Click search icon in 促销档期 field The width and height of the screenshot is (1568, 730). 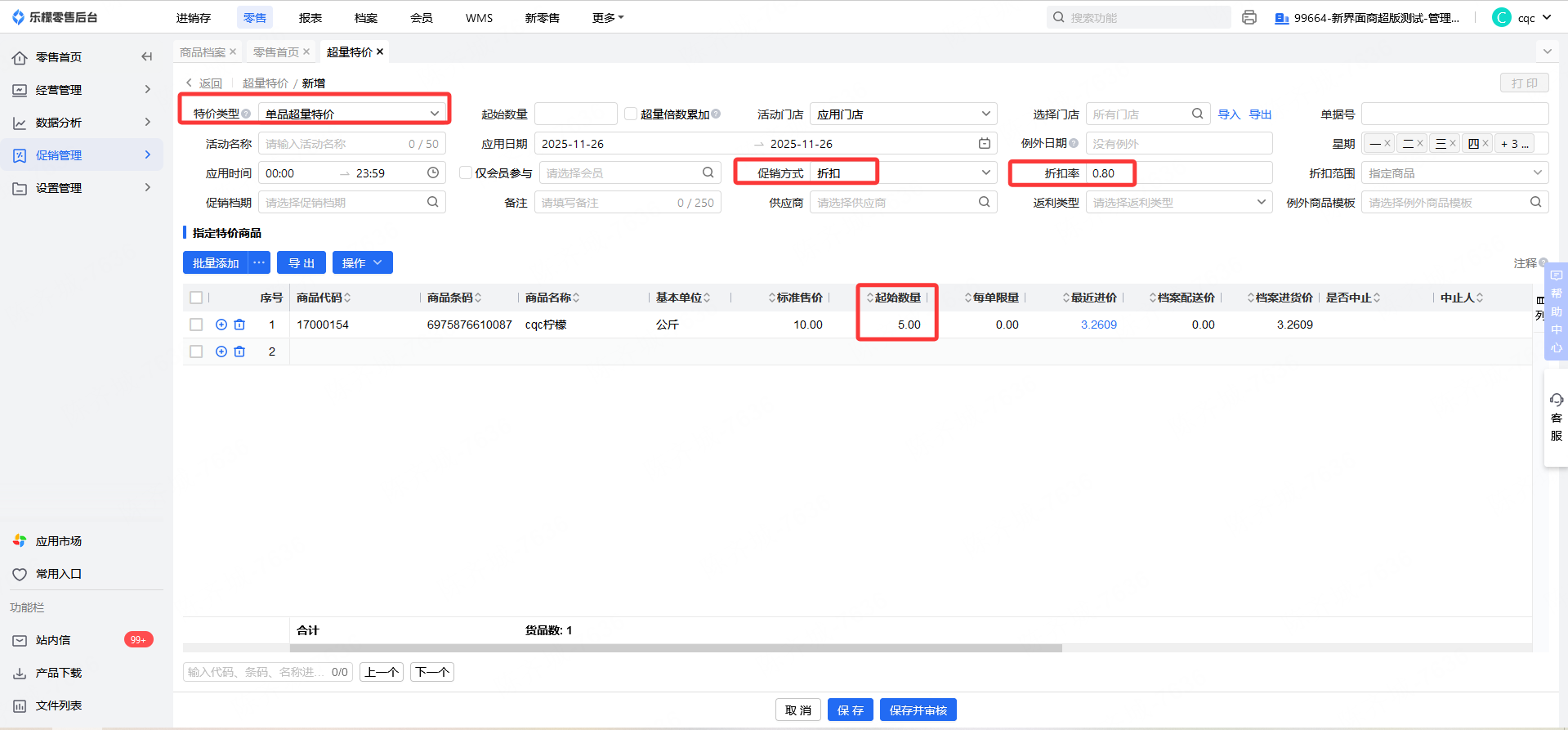click(x=433, y=202)
